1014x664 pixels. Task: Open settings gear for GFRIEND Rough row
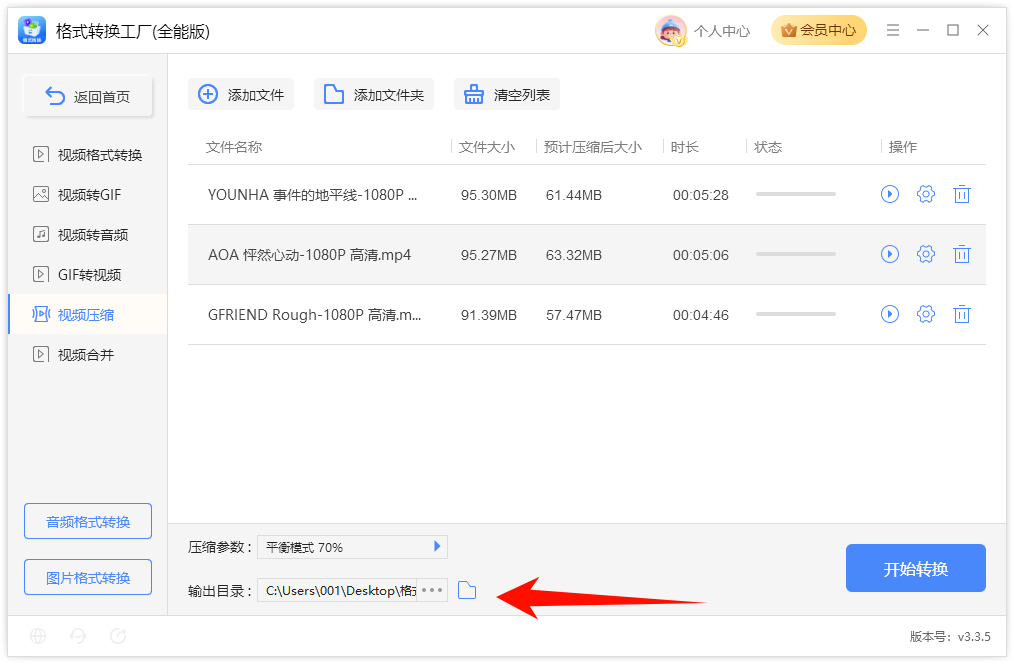point(926,314)
